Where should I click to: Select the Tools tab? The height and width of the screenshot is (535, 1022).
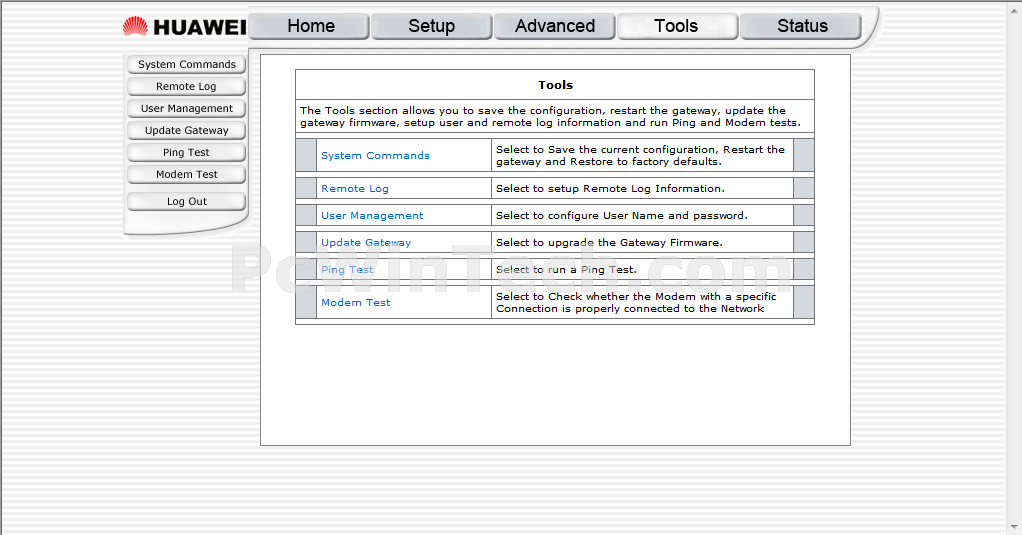coord(677,27)
